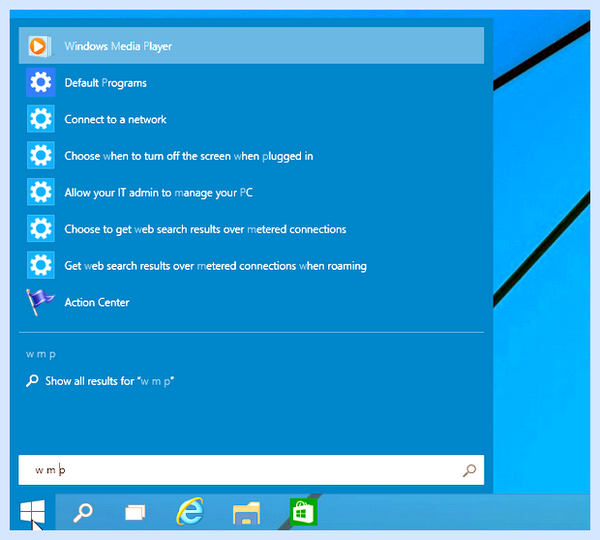Click gear icon beside Allow your IT admin
The height and width of the screenshot is (540, 600).
[x=41, y=192]
